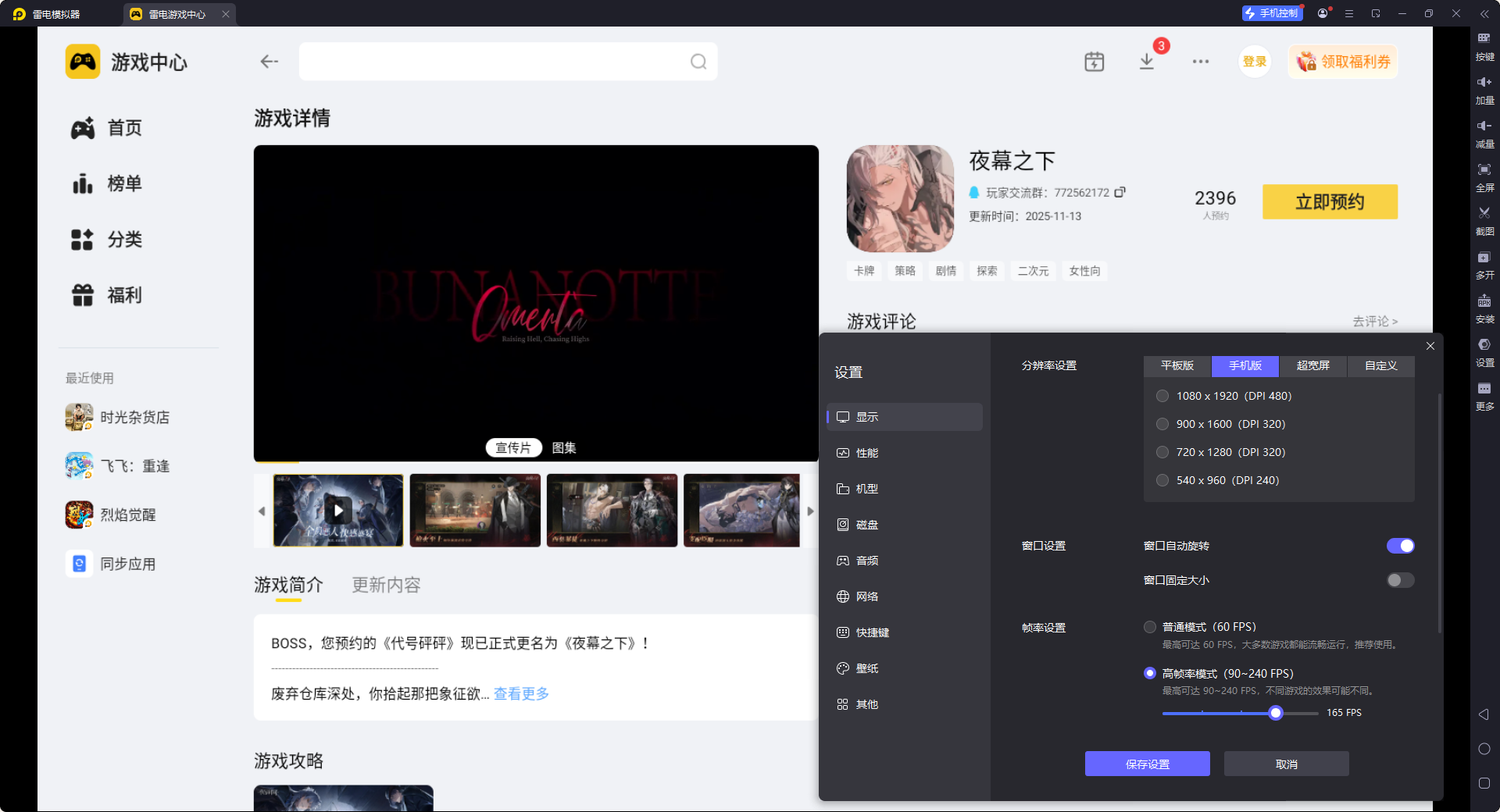The image size is (1500, 812).
Task: Adjust the FPS slider at 165 FPS
Action: click(x=1274, y=713)
